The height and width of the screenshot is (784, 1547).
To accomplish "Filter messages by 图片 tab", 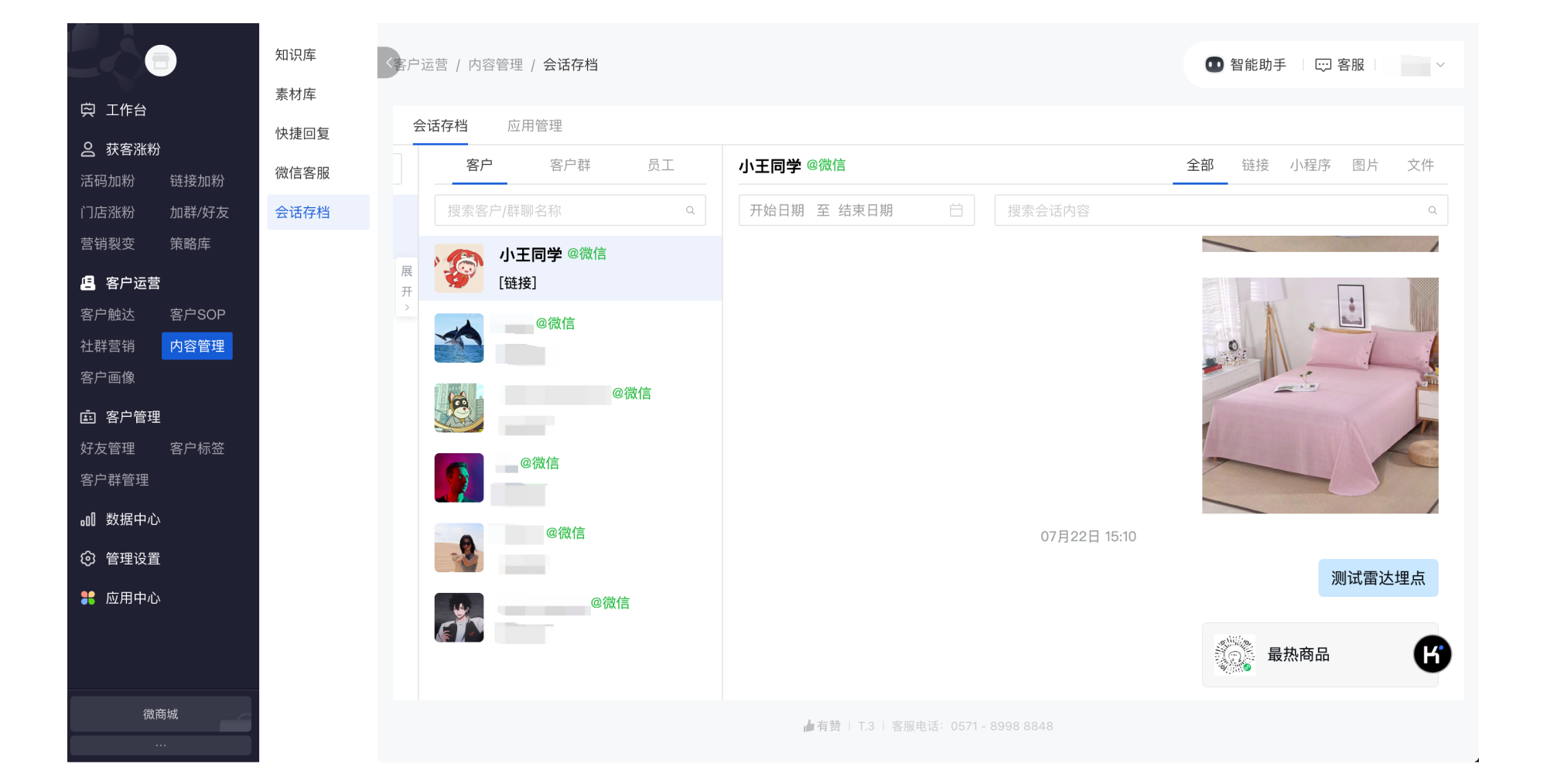I will pos(1365,165).
